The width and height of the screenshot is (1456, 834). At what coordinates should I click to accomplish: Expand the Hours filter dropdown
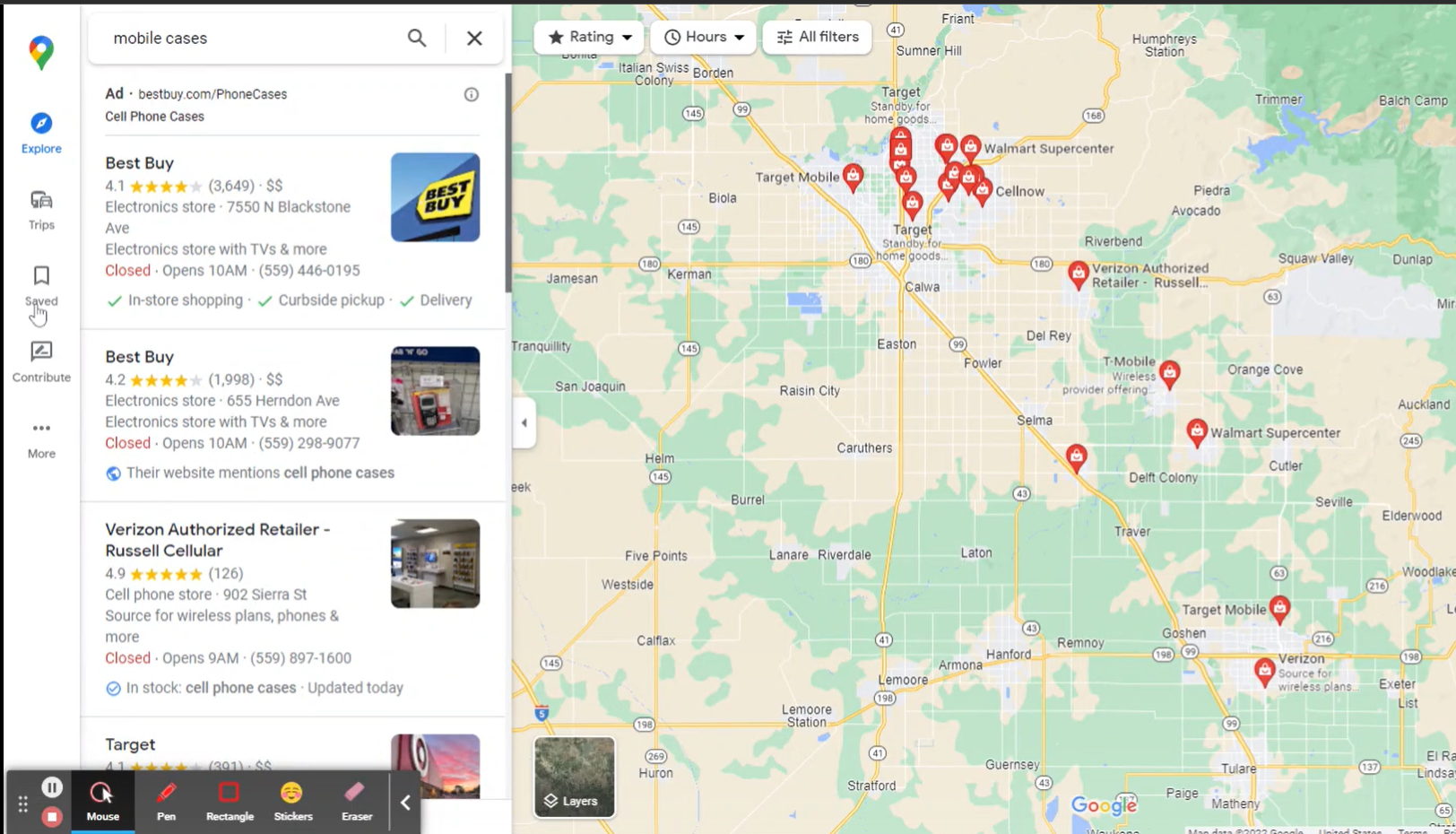(704, 37)
